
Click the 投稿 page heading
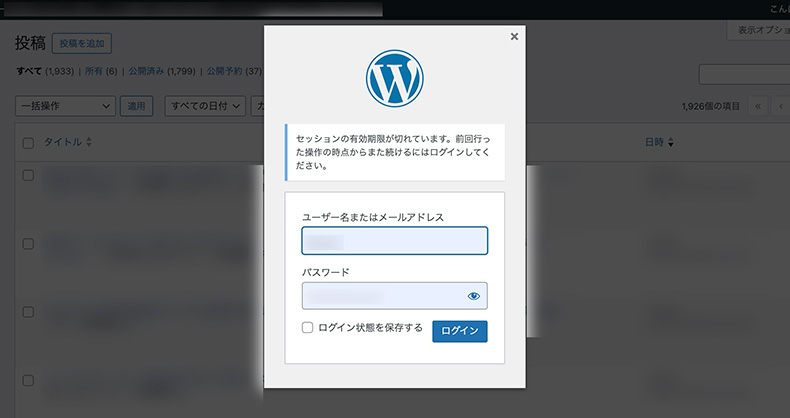[x=30, y=43]
